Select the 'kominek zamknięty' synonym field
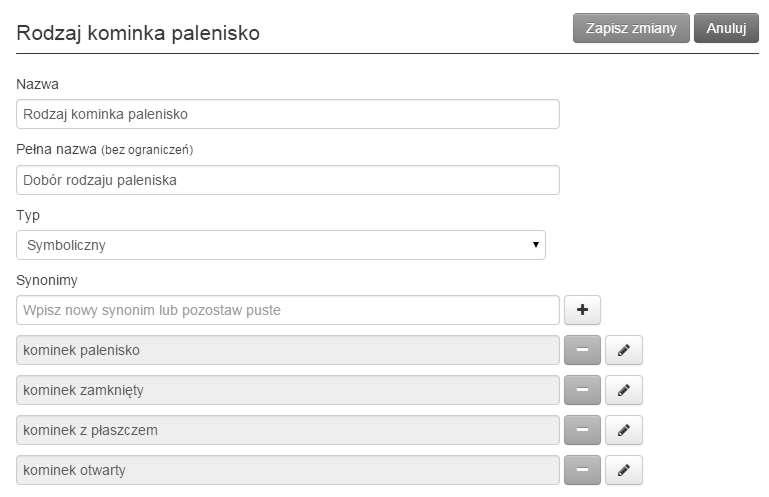Screen dimensions: 769x497 coord(288,390)
